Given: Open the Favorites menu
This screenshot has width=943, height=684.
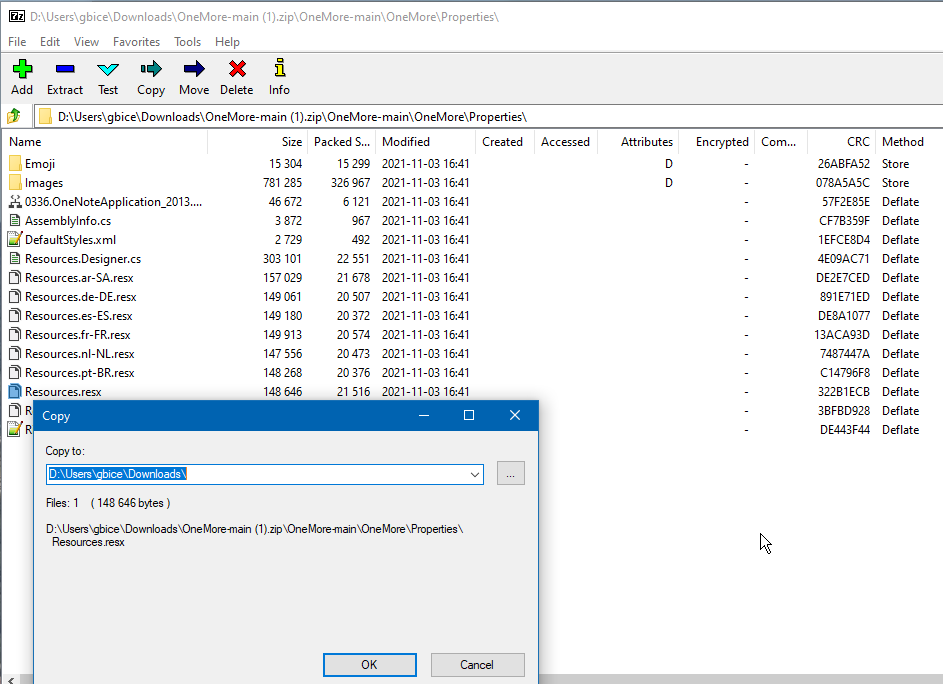Looking at the screenshot, I should (136, 42).
